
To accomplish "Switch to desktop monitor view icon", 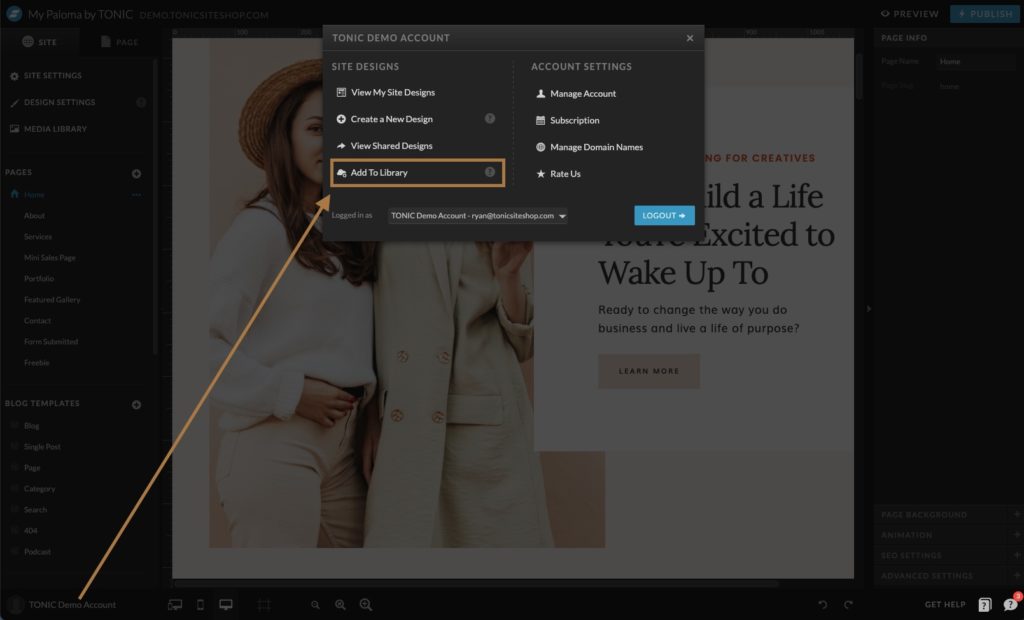I will (x=226, y=605).
